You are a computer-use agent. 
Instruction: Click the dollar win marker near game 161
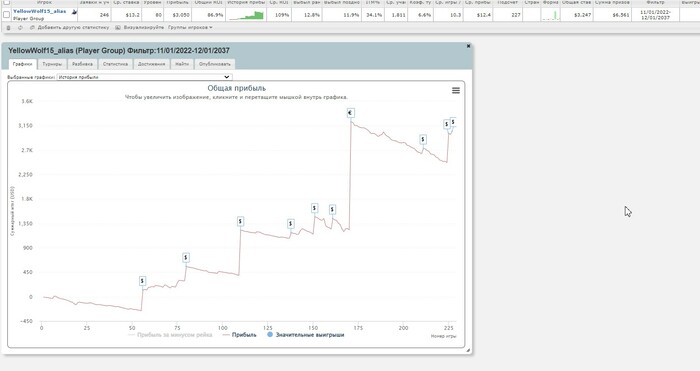point(332,209)
